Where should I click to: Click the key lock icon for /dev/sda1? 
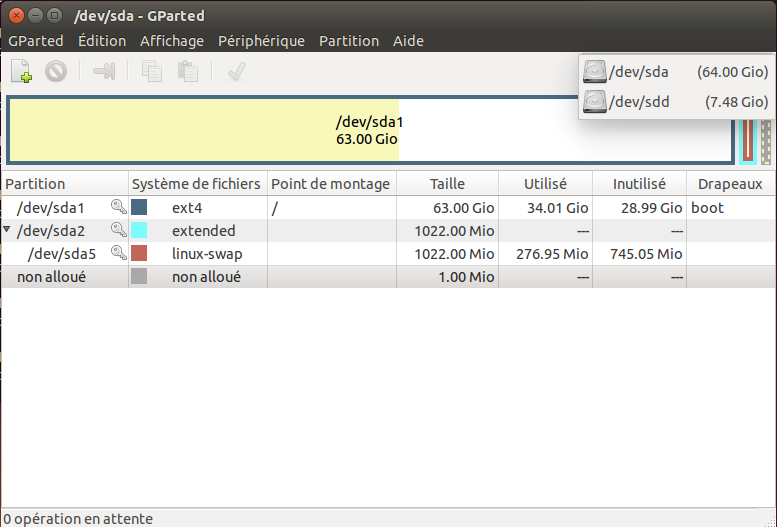[118, 207]
